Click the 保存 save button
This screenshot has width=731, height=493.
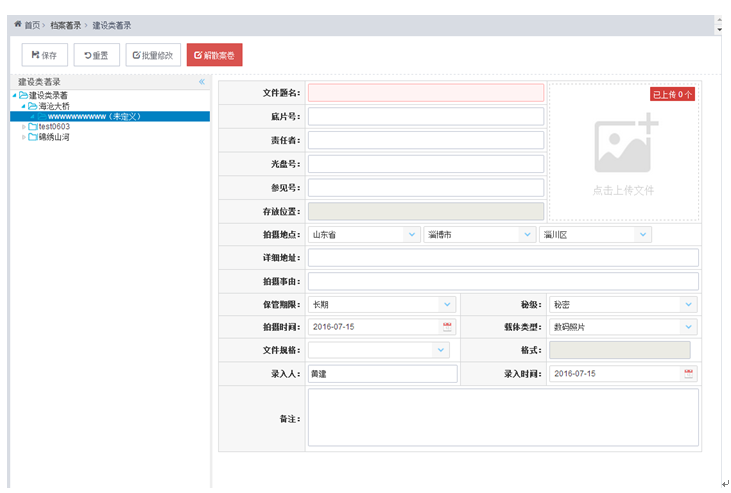click(x=44, y=55)
